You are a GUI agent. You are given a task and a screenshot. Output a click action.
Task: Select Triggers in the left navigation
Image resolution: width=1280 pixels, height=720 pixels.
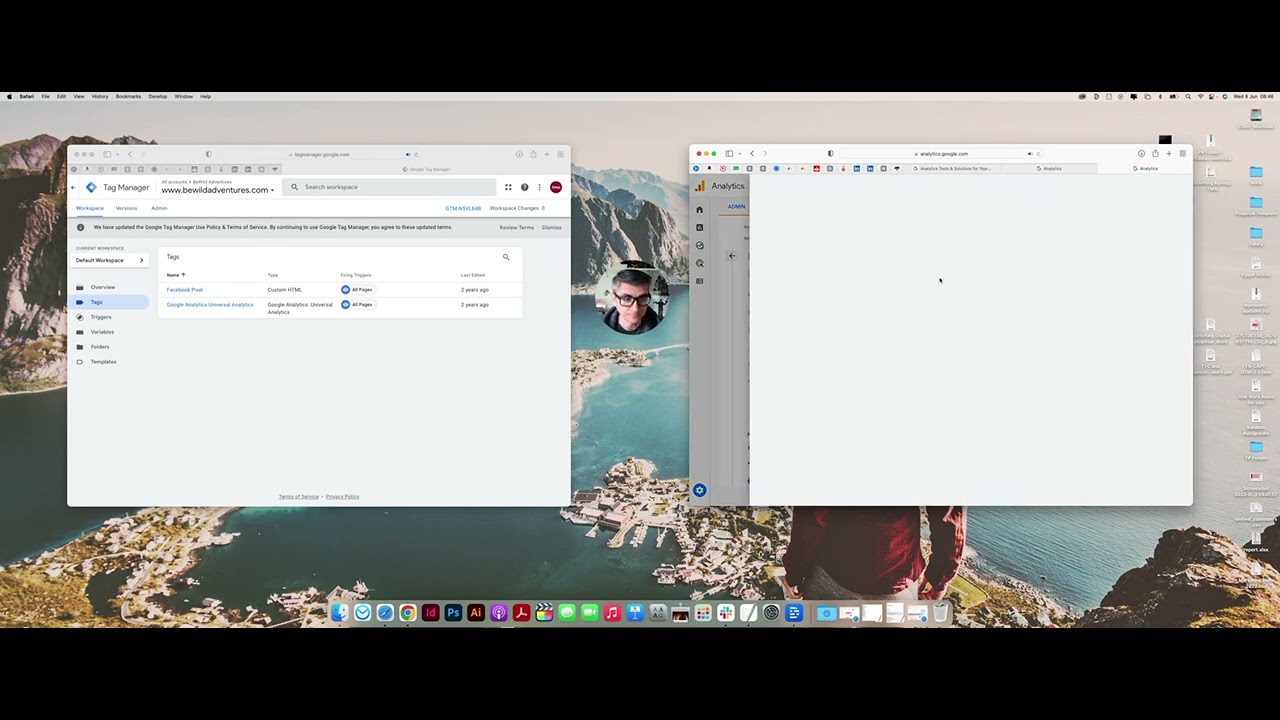point(101,317)
